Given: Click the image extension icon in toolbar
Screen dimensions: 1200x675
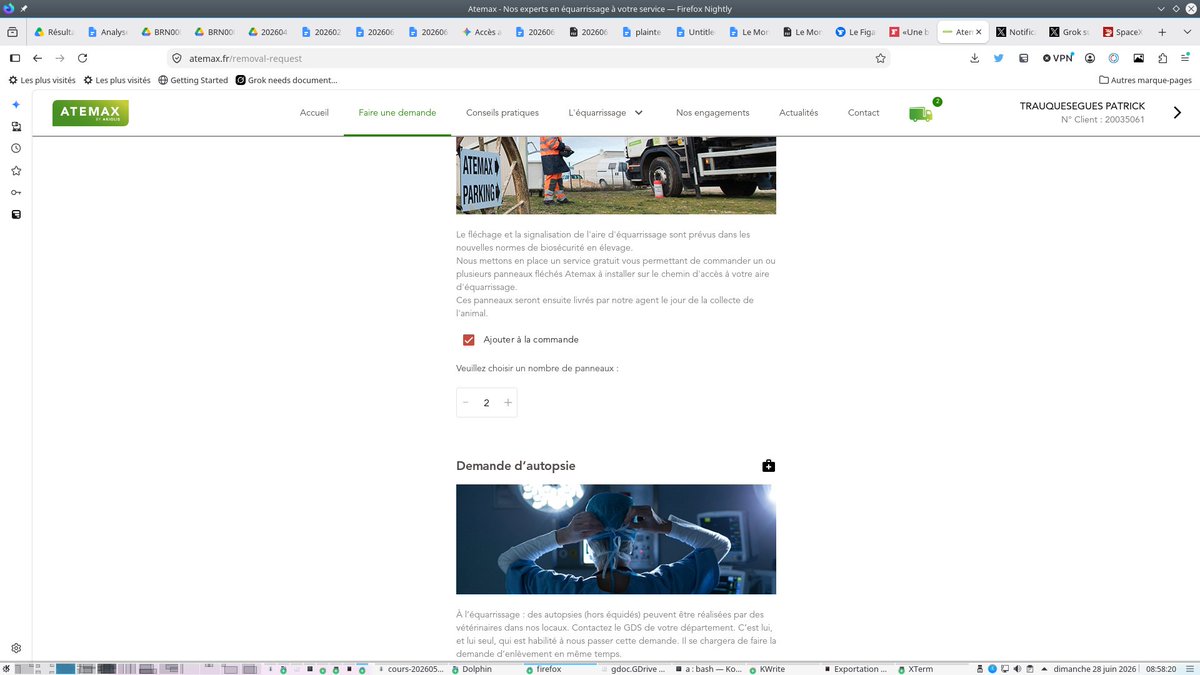Looking at the screenshot, I should click(1138, 58).
